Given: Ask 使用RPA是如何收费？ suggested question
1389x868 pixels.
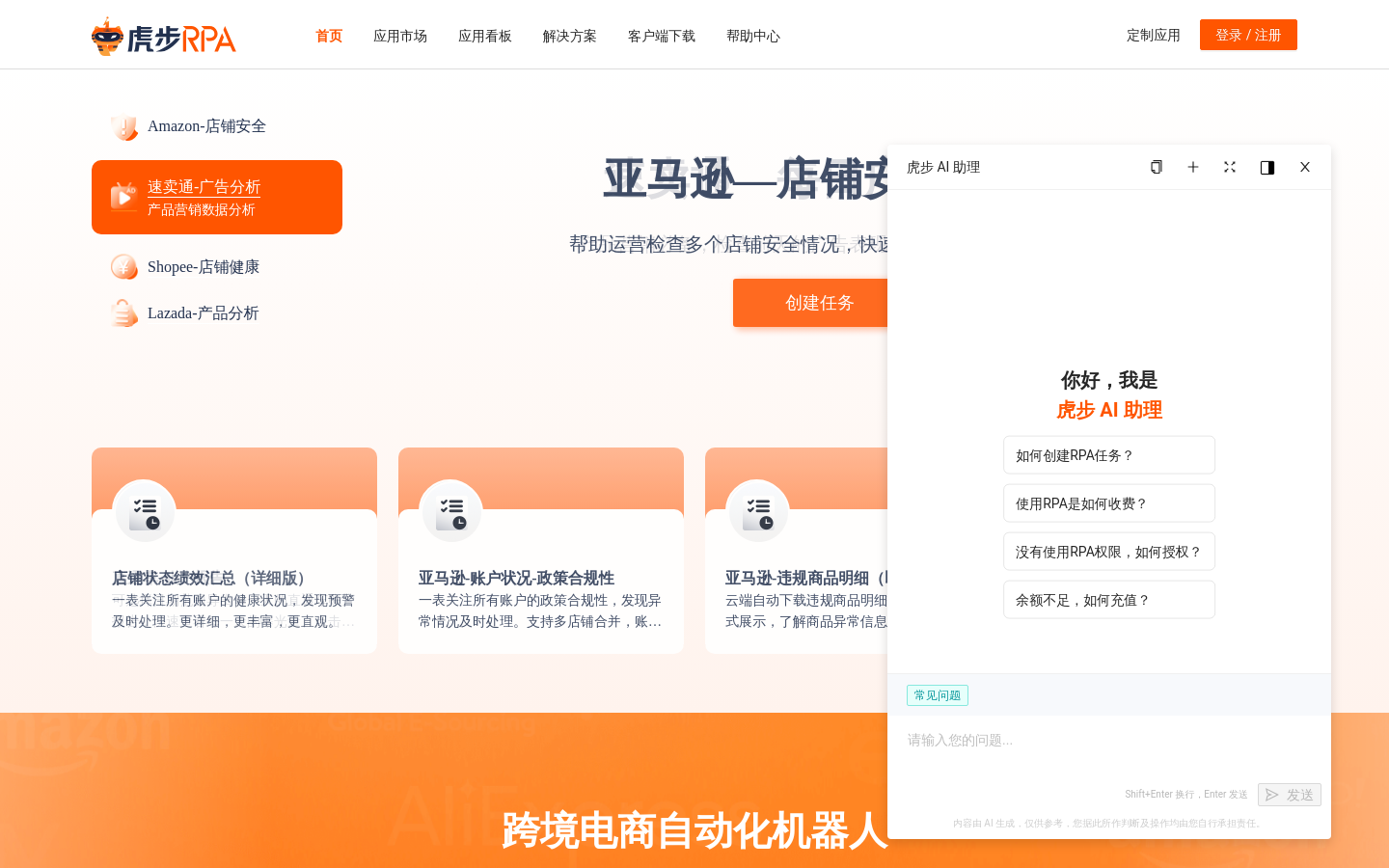Looking at the screenshot, I should [1109, 503].
